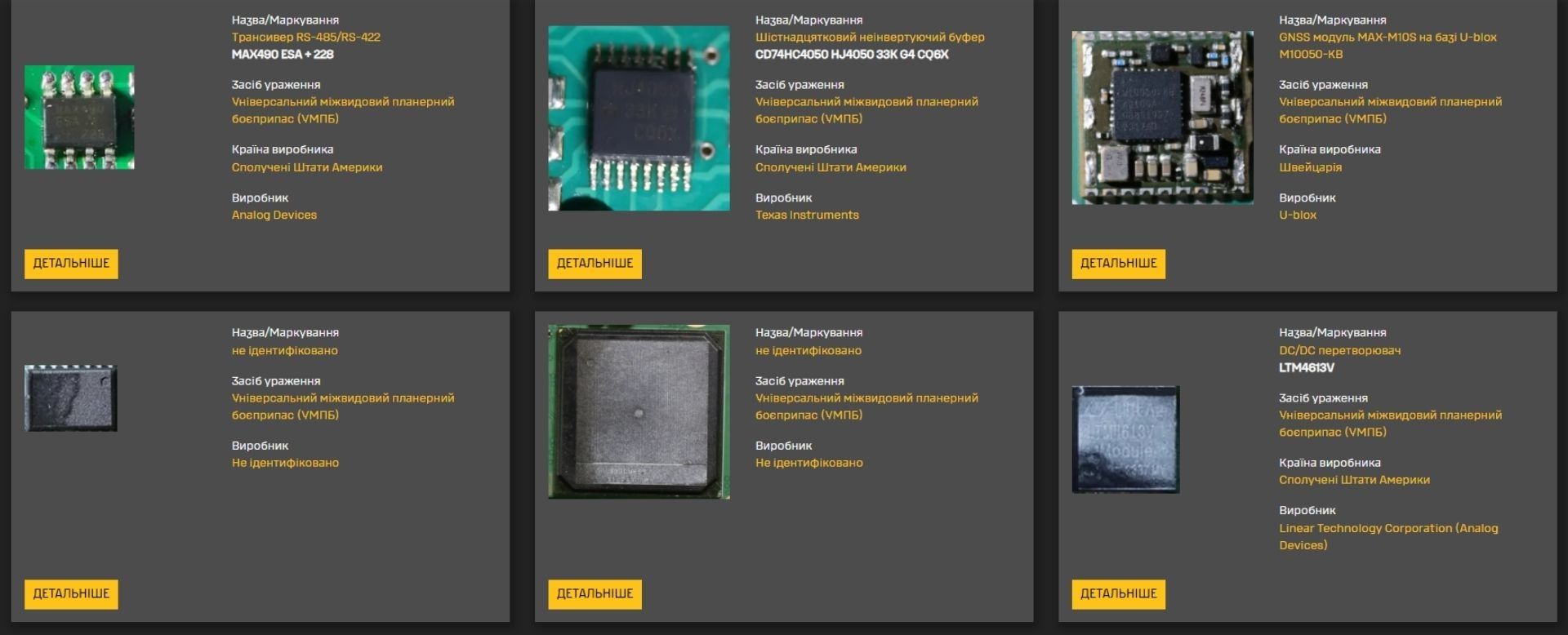The image size is (1568, 635).
Task: Click ДЕТАЛЬНІШЕ under the large unidentified square chip
Action: pyautogui.click(x=595, y=594)
